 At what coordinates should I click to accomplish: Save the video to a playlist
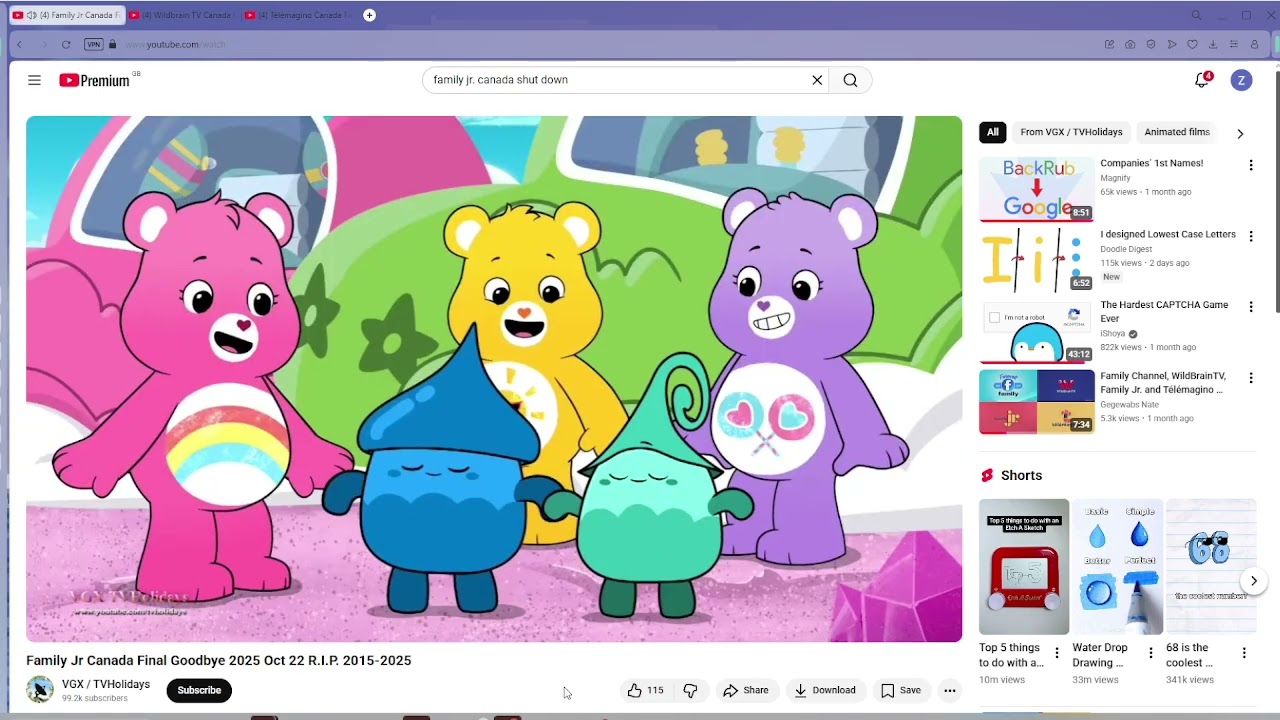(x=900, y=690)
